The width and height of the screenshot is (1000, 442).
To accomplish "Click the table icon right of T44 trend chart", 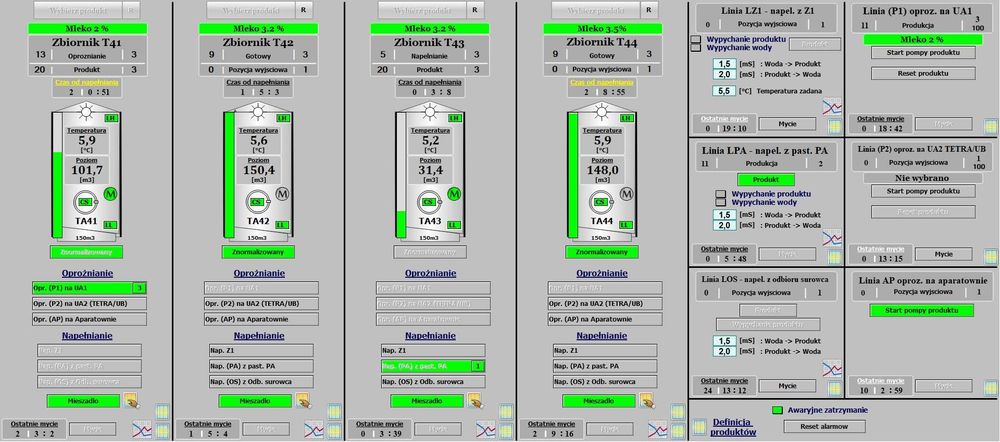I will coord(679,431).
